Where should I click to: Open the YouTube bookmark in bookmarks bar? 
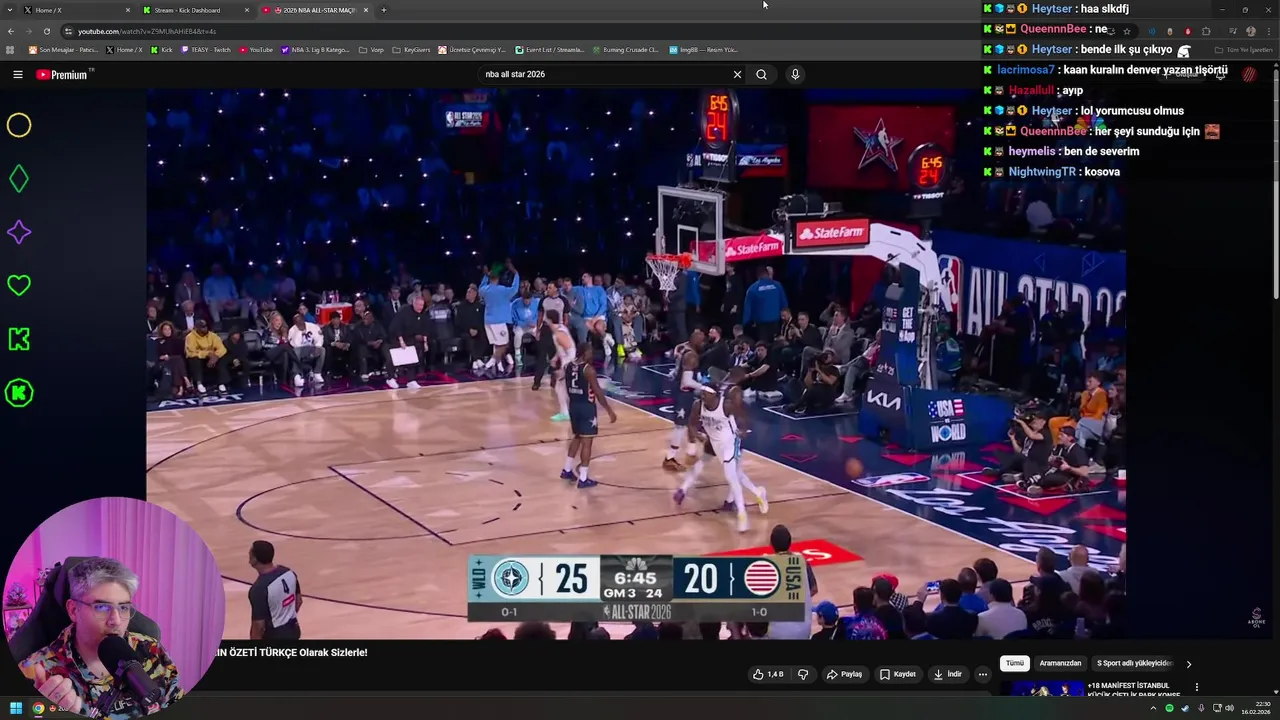[256, 49]
